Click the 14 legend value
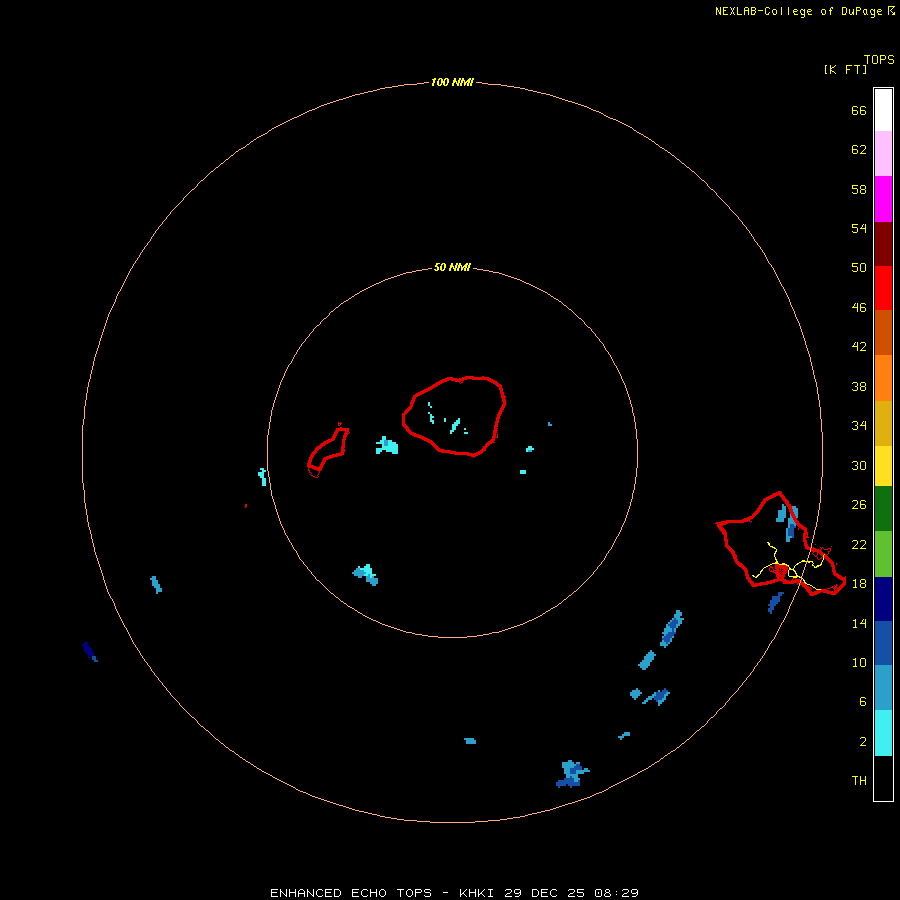 click(x=859, y=623)
